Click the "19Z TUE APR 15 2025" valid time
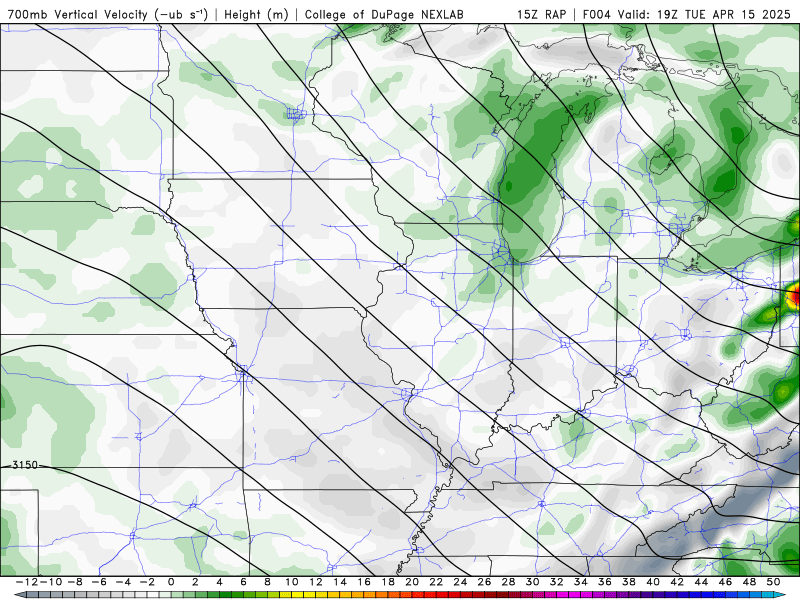This screenshot has width=800, height=600. click(723, 14)
